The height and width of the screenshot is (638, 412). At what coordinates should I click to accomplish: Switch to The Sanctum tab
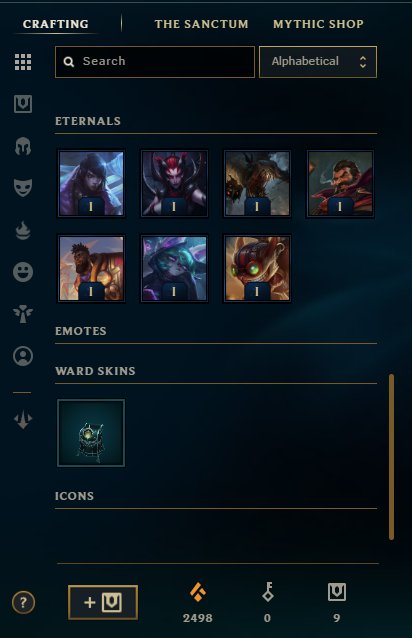coord(201,24)
